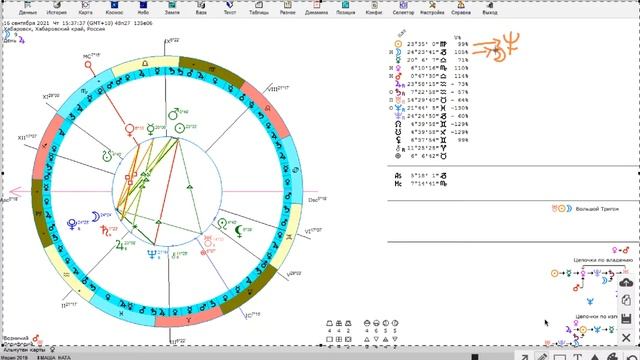Open the История toolbar item
The height and width of the screenshot is (360, 640).
56,8
